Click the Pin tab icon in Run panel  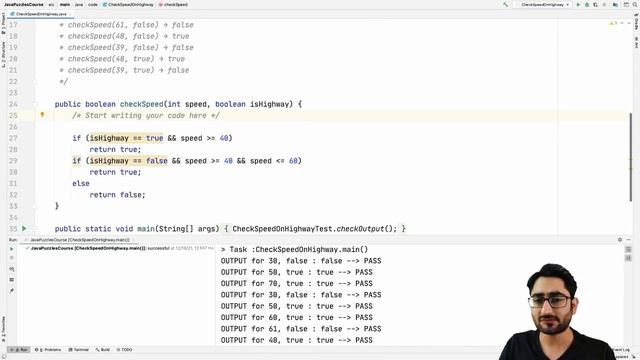[11, 291]
